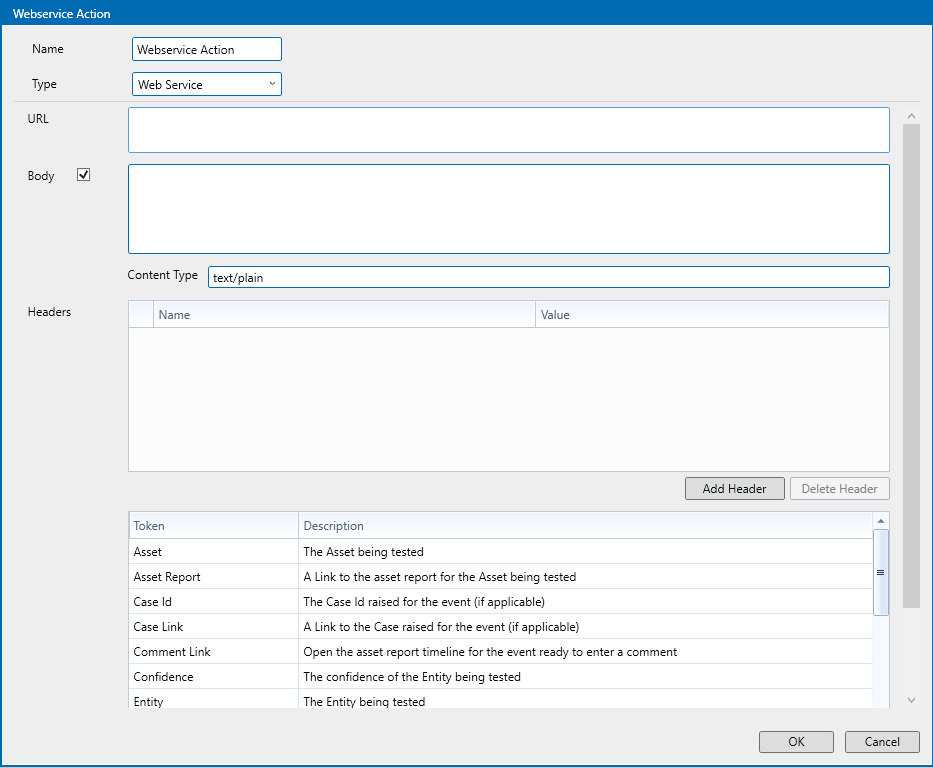Click the main panel scroll down arrow

(x=911, y=701)
